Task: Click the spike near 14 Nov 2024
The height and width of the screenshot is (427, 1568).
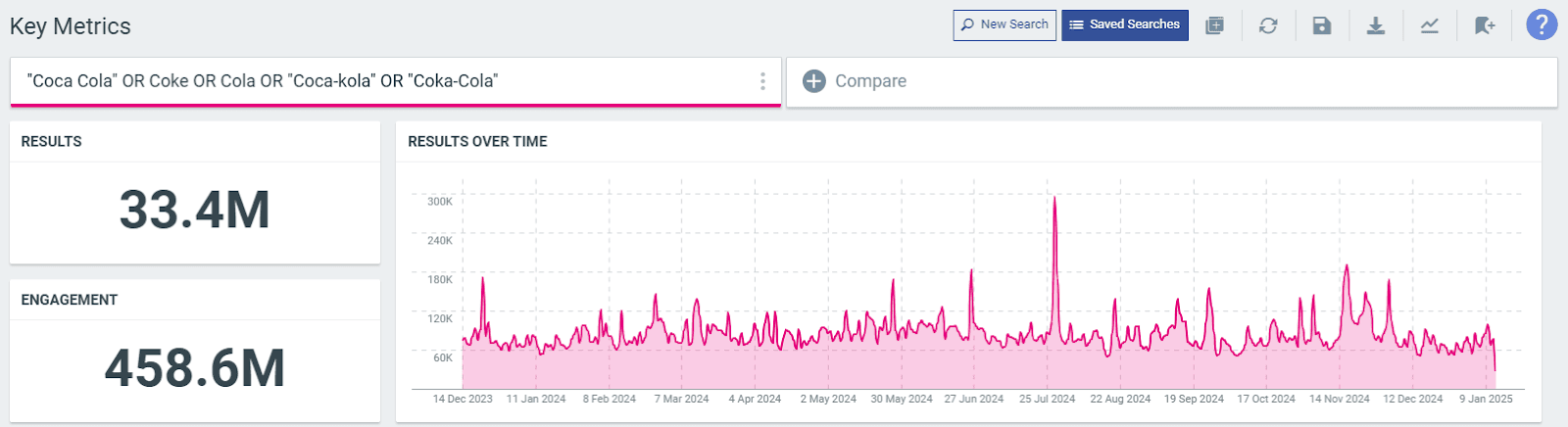Action: (x=1347, y=266)
